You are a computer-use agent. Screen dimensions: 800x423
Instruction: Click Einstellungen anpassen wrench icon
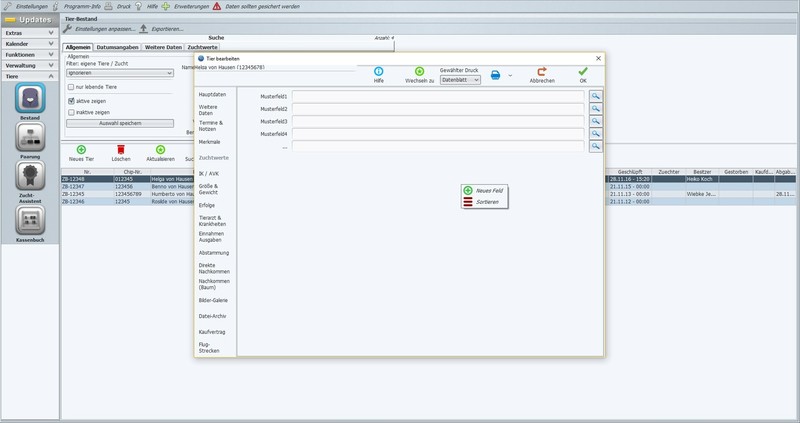(x=67, y=29)
